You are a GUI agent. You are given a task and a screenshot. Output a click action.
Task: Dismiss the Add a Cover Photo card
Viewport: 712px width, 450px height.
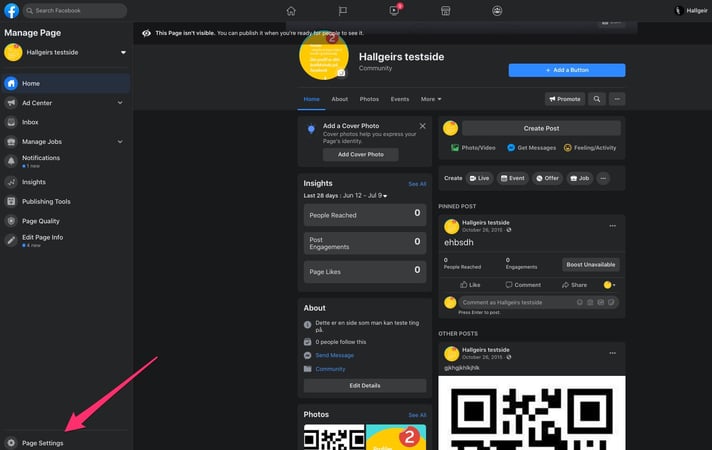tap(423, 126)
